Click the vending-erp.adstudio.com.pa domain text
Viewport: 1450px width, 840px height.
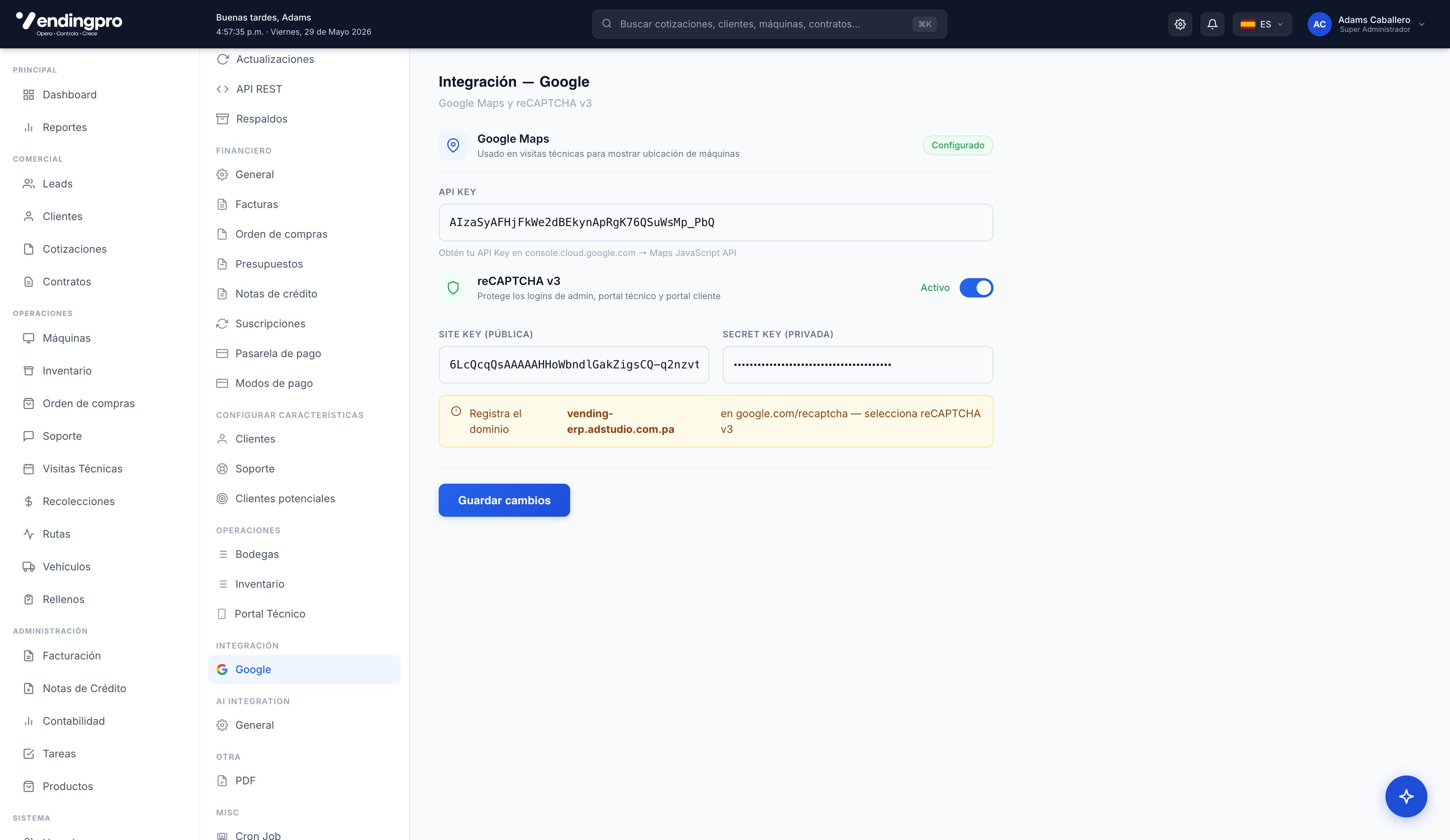[620, 421]
